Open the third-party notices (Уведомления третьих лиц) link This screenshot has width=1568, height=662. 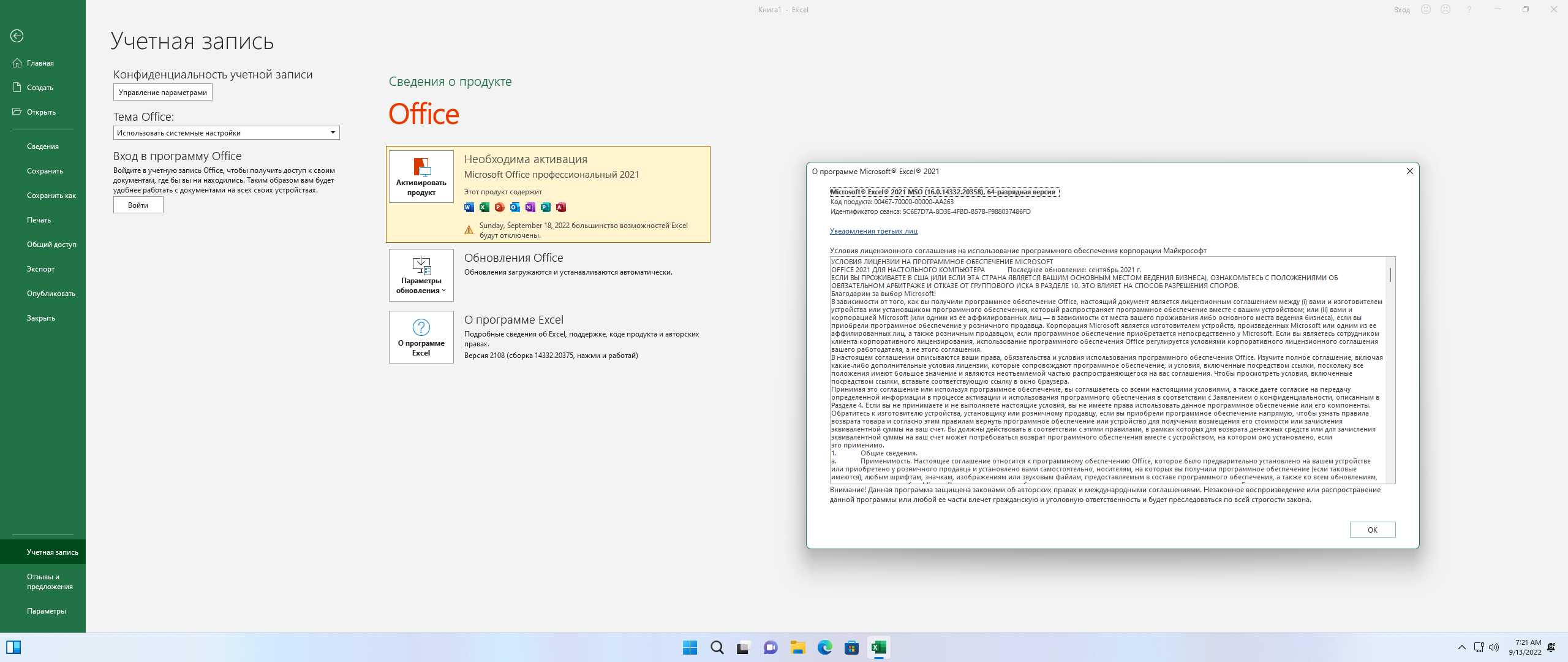(x=873, y=231)
